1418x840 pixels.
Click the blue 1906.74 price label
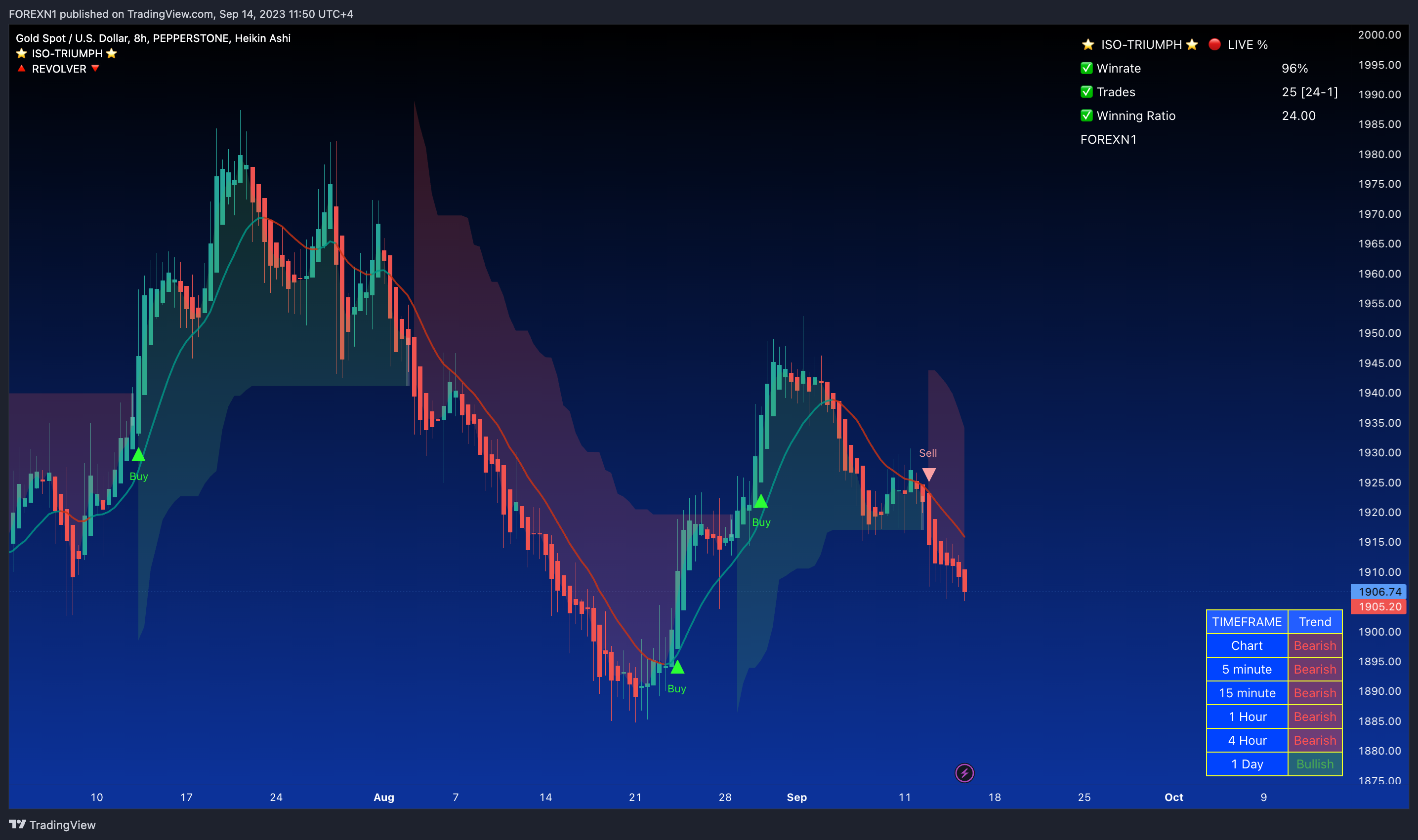pyautogui.click(x=1379, y=592)
